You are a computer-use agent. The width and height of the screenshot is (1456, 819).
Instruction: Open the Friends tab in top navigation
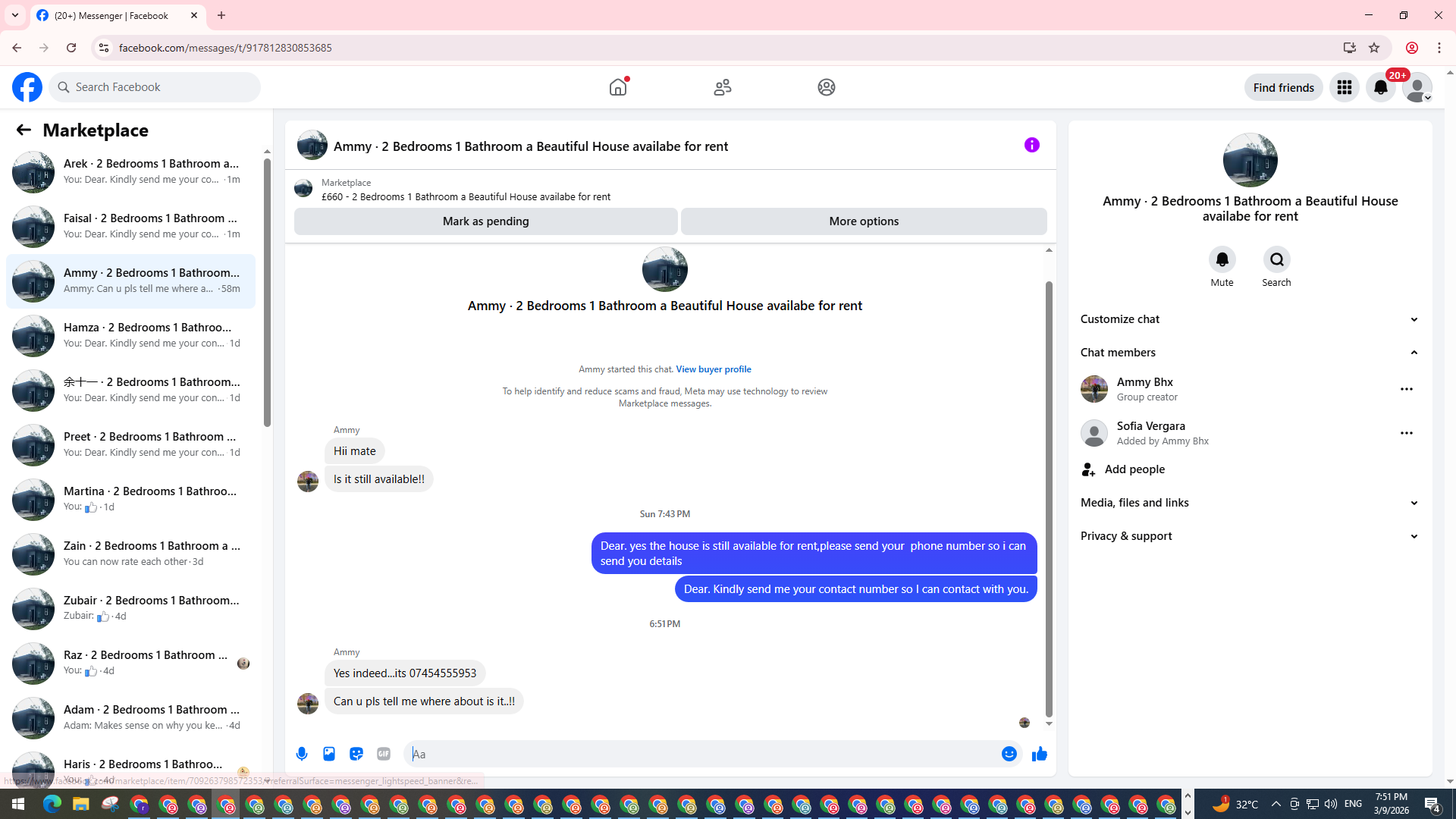point(722,87)
